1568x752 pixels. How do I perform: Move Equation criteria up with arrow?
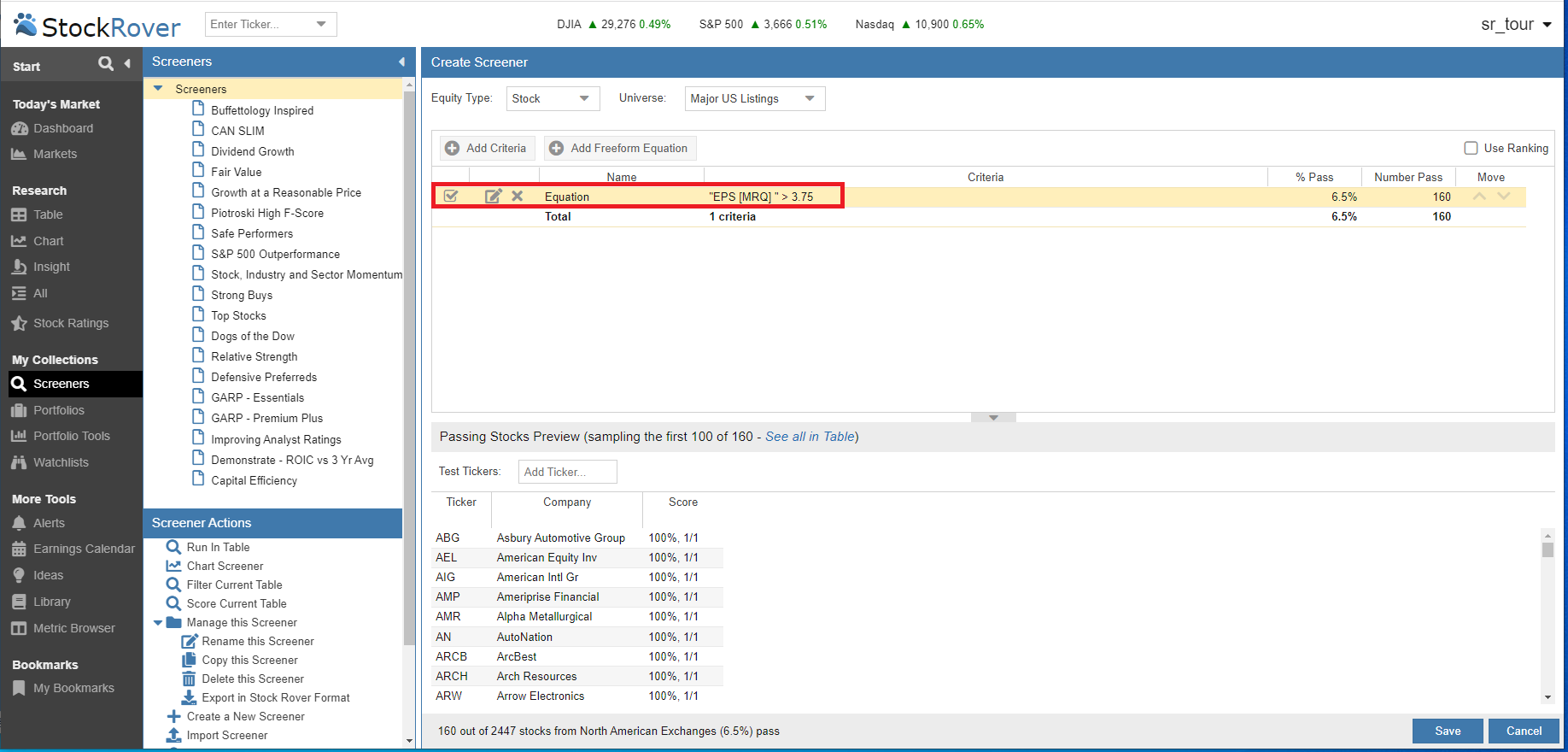pos(1479,196)
